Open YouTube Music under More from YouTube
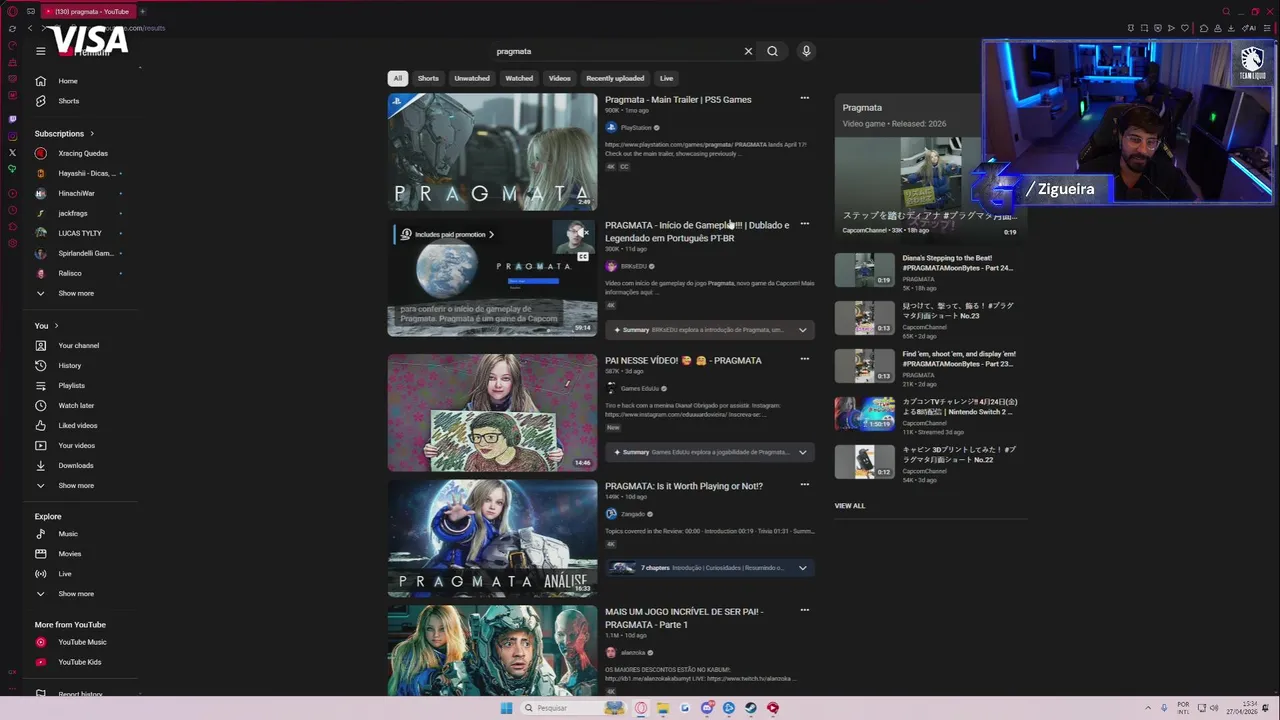 click(x=81, y=642)
